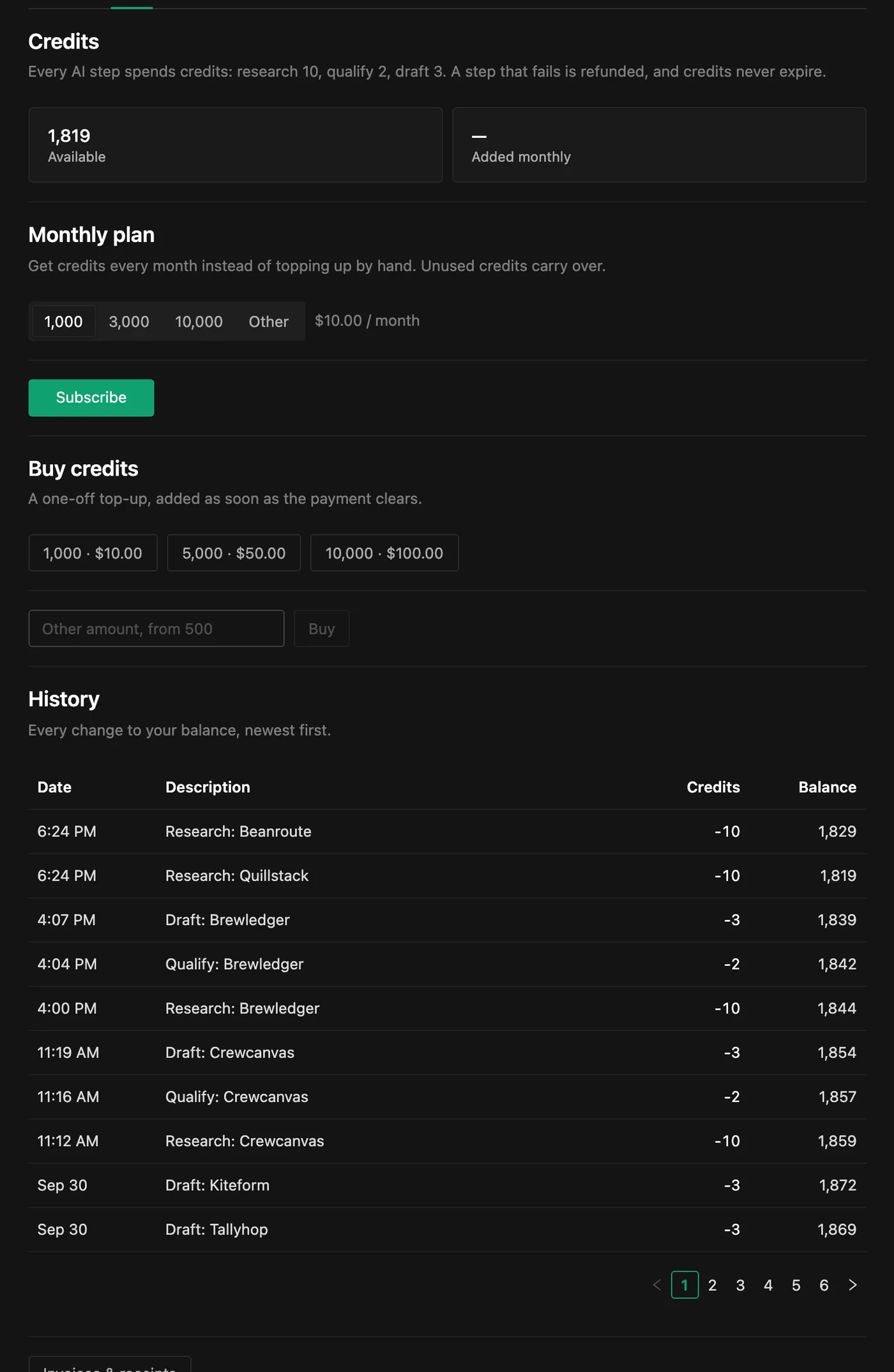Open history page 1

click(x=685, y=1285)
